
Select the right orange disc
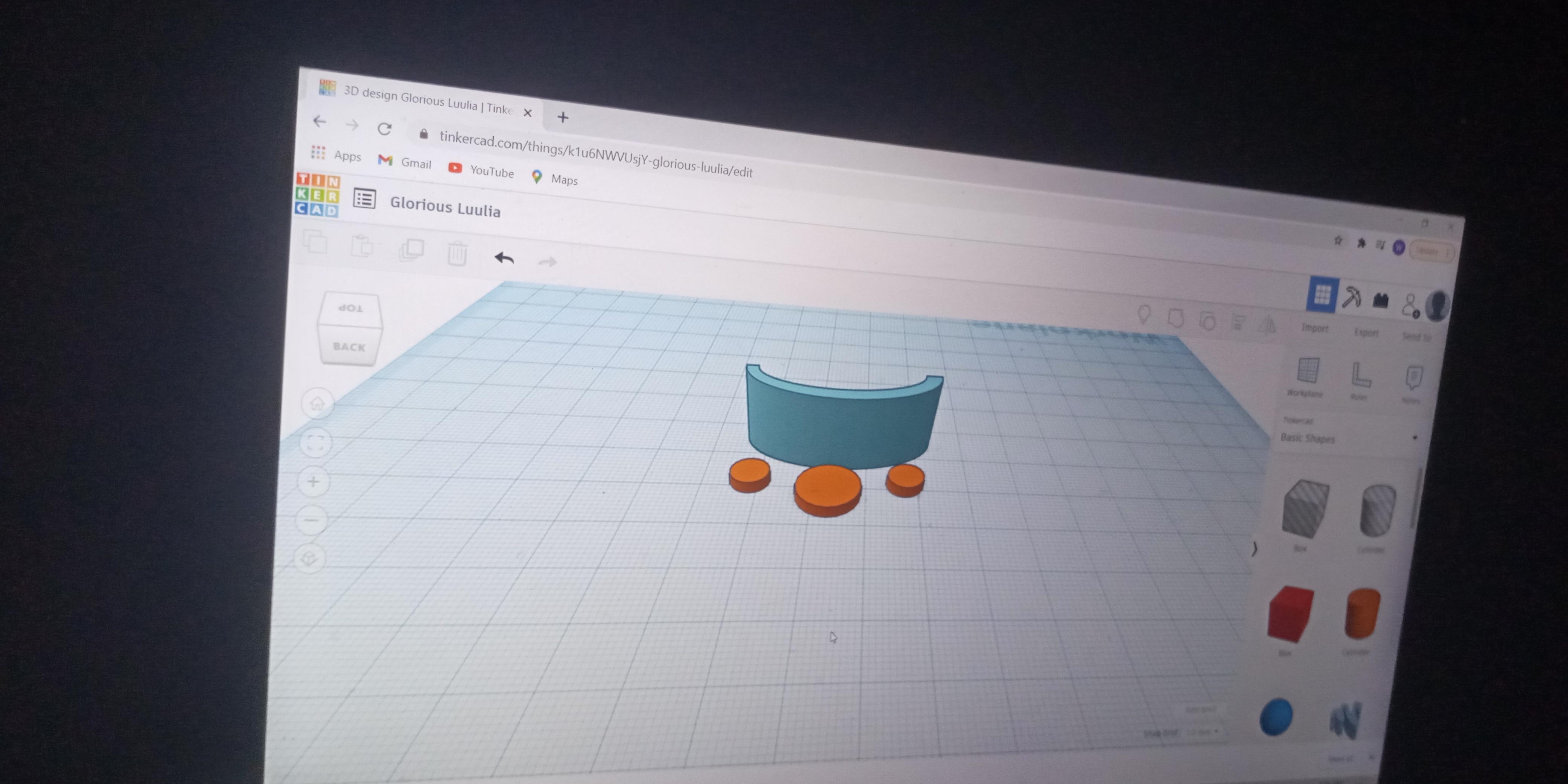pos(905,480)
